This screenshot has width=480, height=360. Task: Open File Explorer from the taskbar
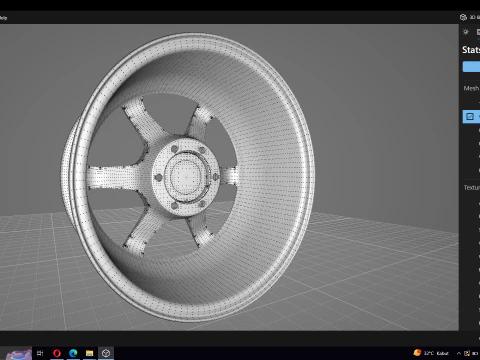[x=89, y=353]
